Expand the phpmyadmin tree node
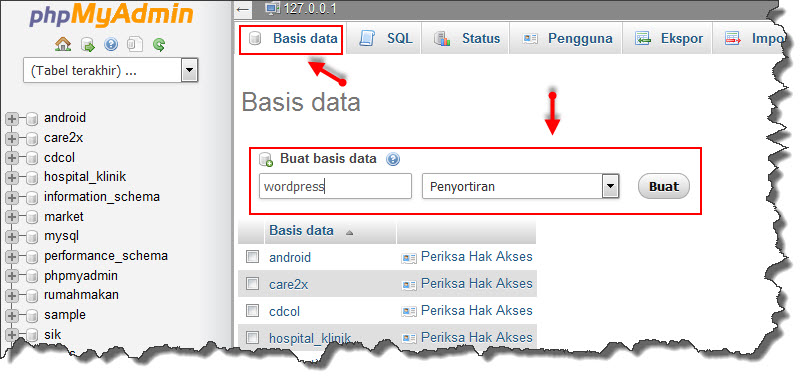This screenshot has width=811, height=383. (x=12, y=277)
